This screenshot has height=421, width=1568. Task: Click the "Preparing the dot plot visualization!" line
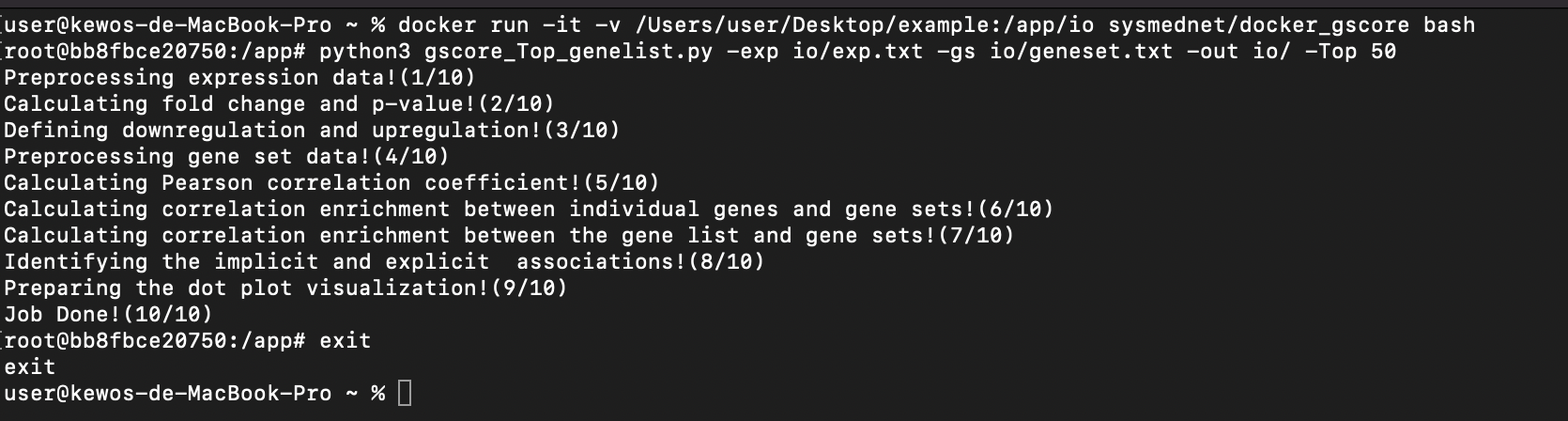[x=285, y=288]
